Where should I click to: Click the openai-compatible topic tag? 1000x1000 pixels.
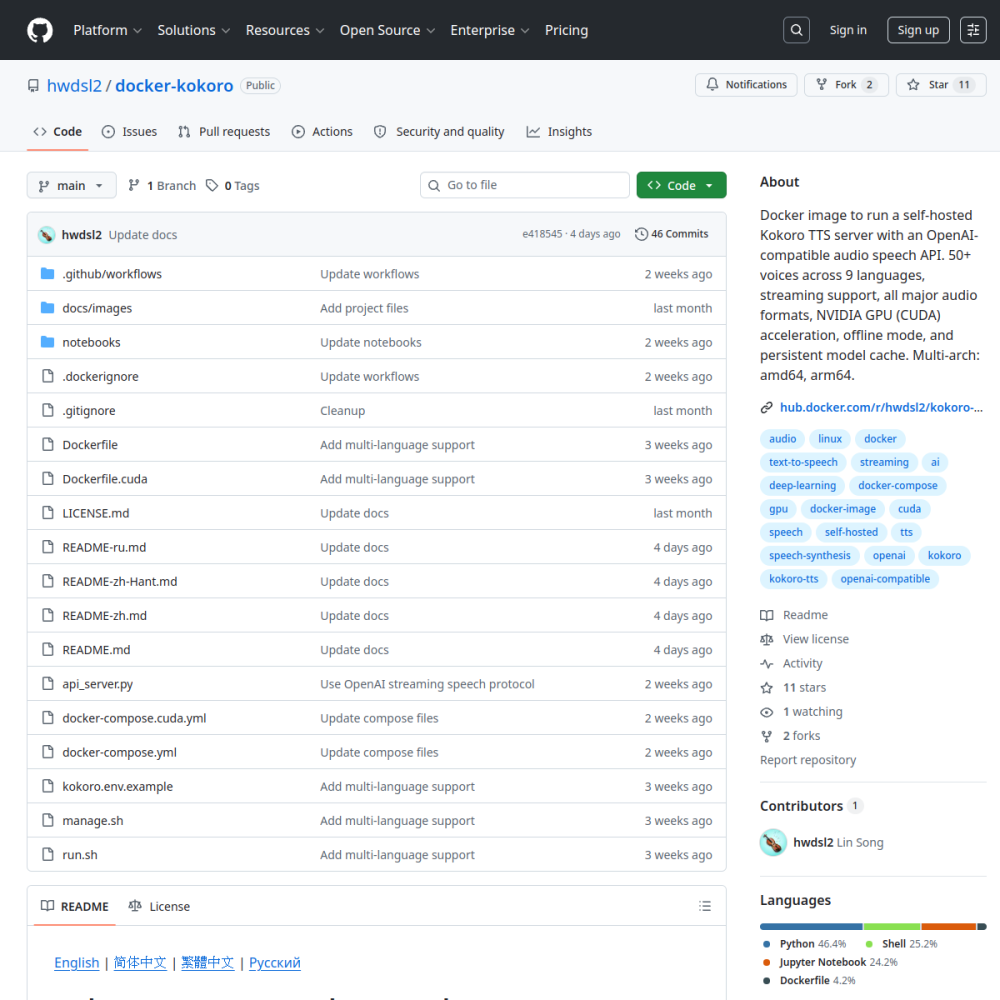885,579
